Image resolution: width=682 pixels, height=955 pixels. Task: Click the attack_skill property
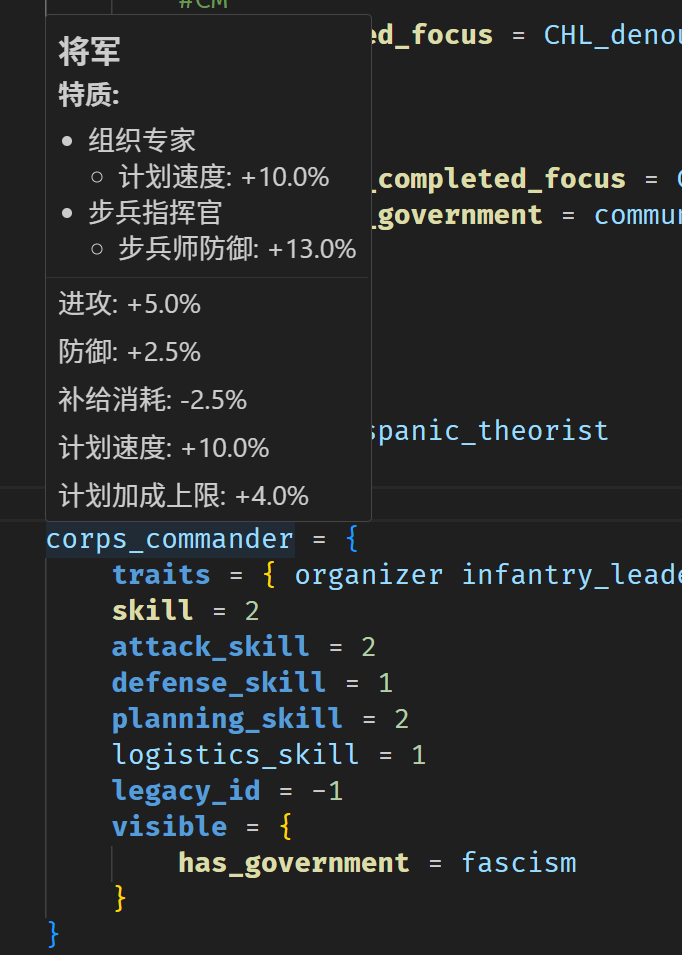click(210, 647)
